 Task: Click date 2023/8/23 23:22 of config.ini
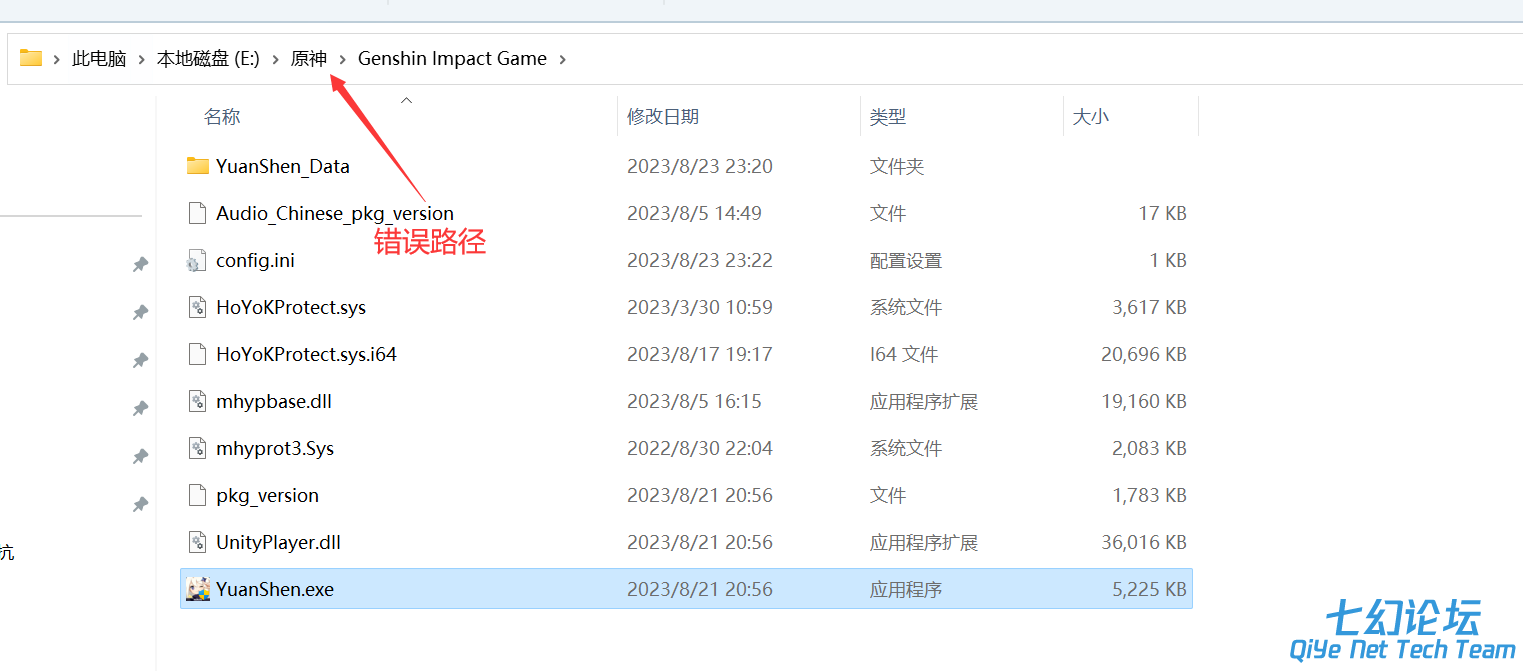click(700, 261)
